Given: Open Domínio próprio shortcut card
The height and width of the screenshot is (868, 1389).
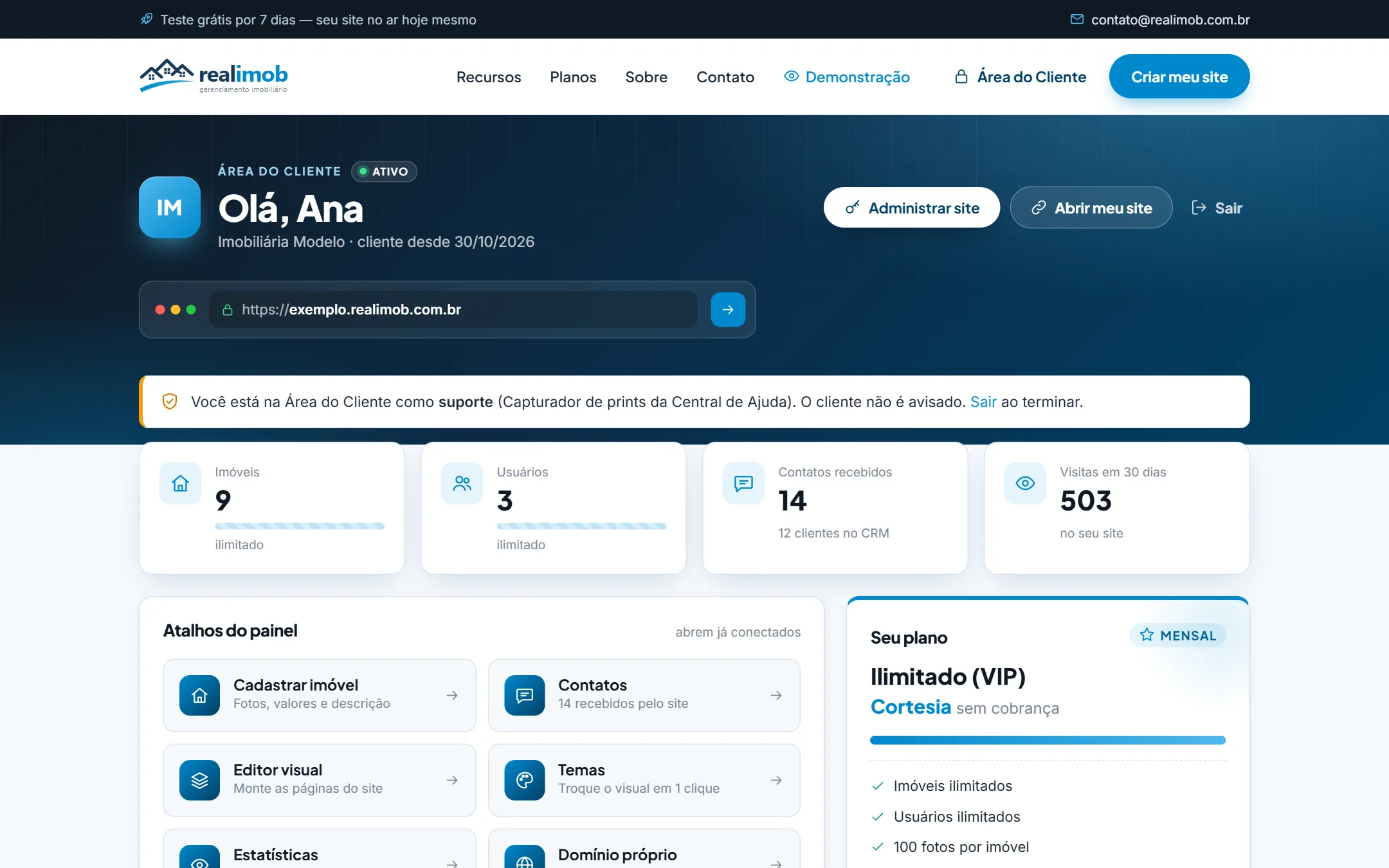Looking at the screenshot, I should tap(644, 849).
